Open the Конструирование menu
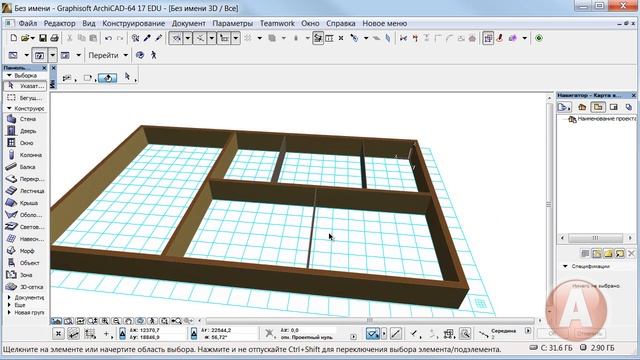 point(133,23)
